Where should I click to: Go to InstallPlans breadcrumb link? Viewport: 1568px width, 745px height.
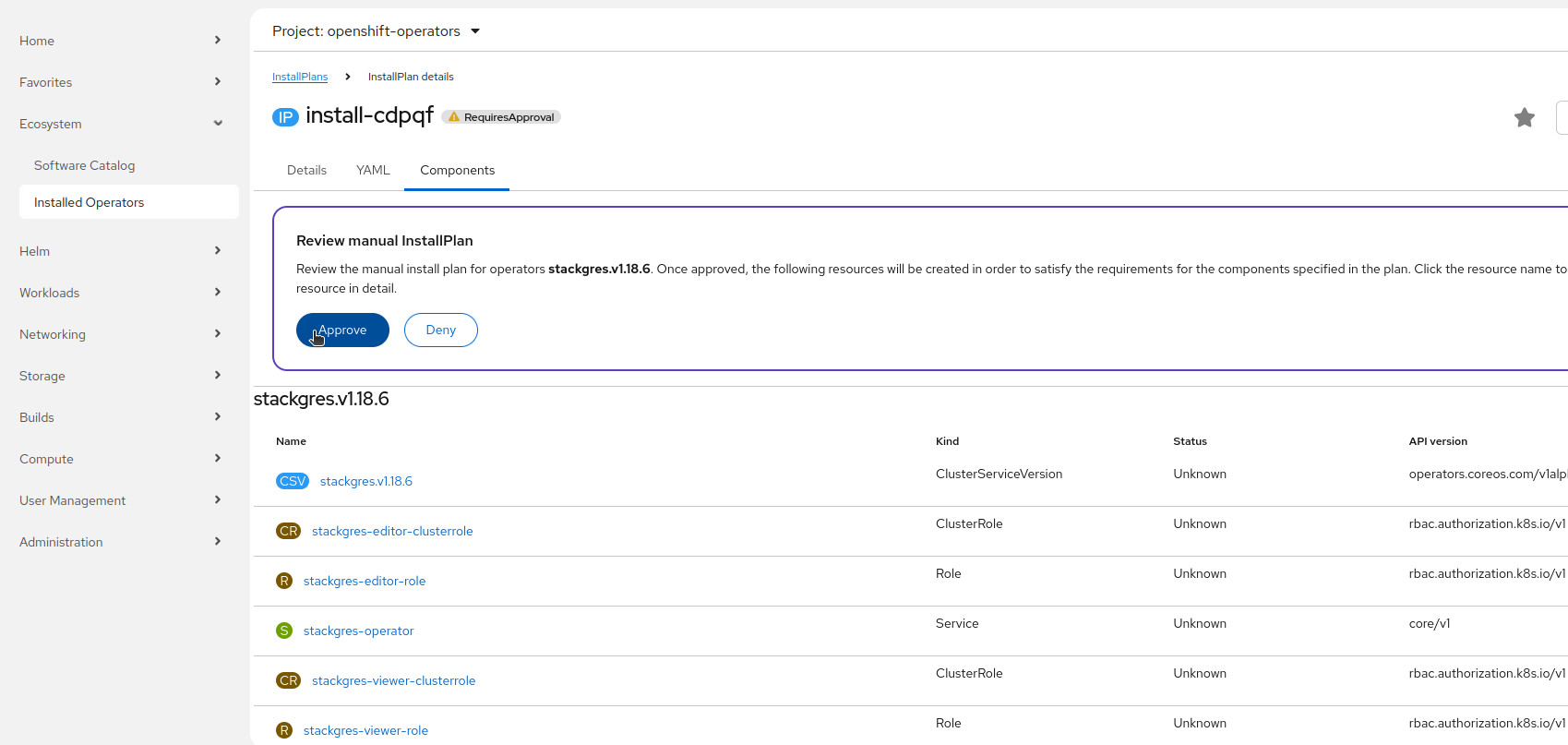click(300, 77)
